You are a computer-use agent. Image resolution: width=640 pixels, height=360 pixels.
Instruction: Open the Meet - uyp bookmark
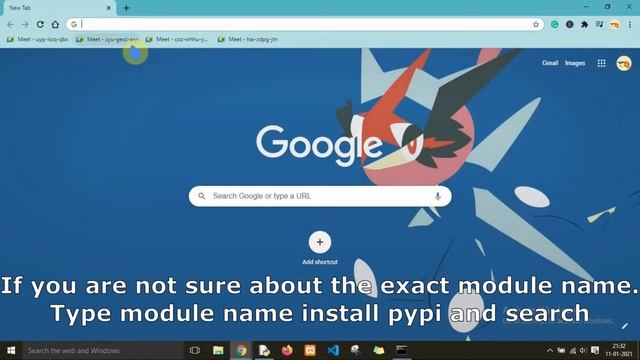[38, 39]
